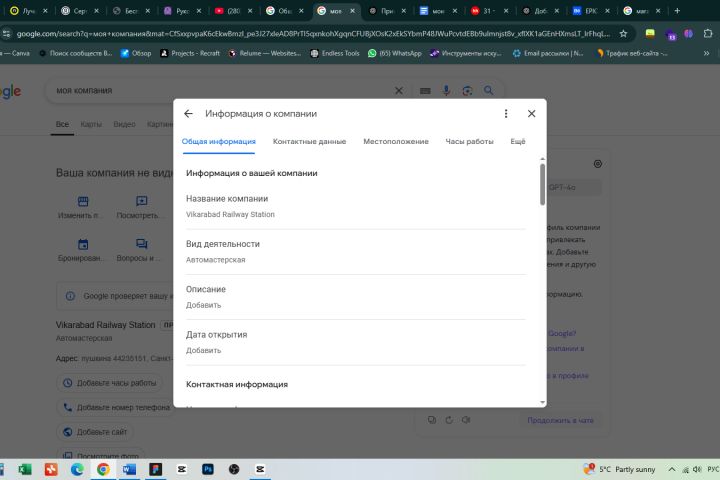Click the dialog's vertical scrollbar thumb

coord(542,184)
